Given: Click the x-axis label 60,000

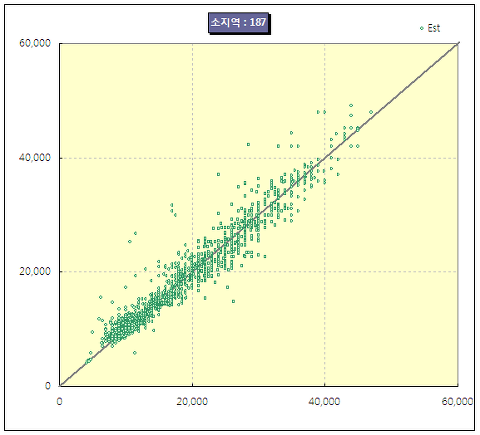Looking at the screenshot, I should point(457,402).
